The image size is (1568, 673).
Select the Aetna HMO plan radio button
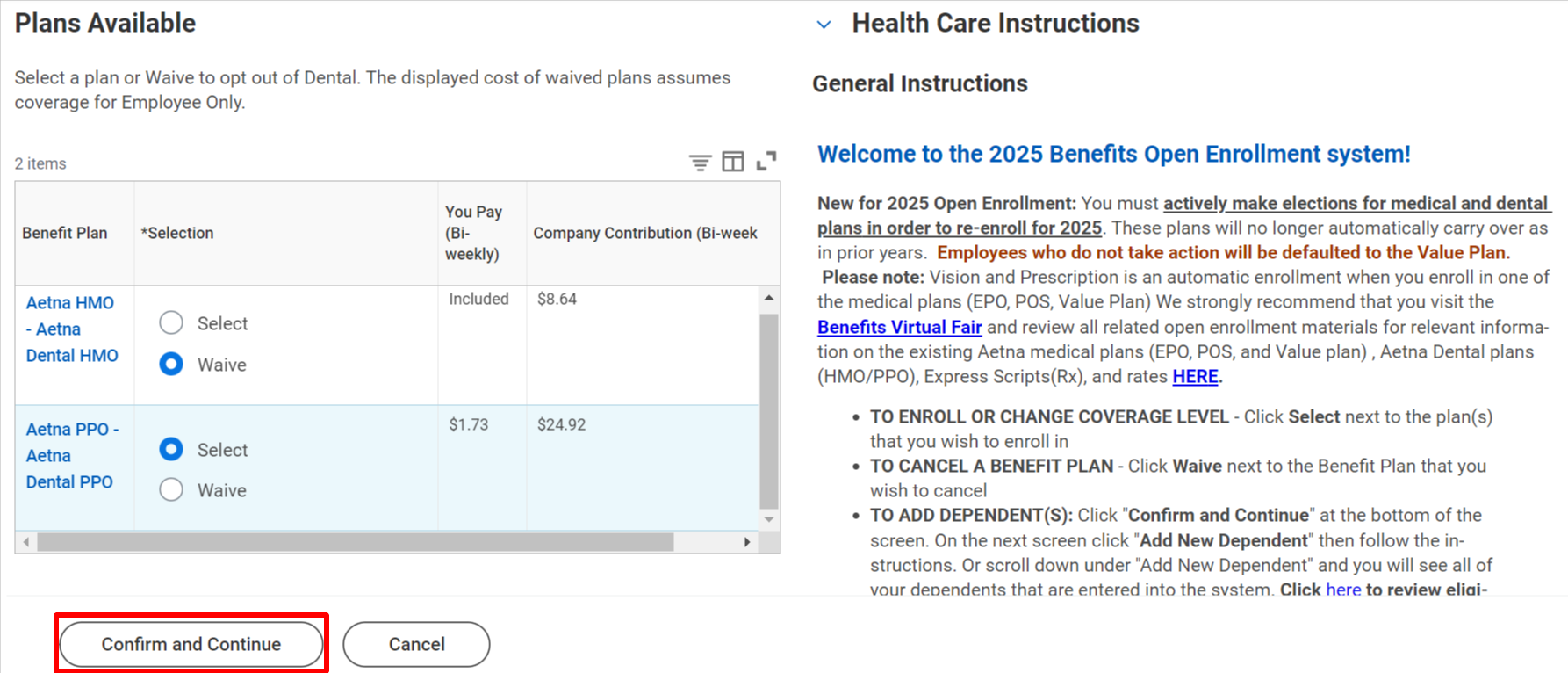click(x=171, y=322)
